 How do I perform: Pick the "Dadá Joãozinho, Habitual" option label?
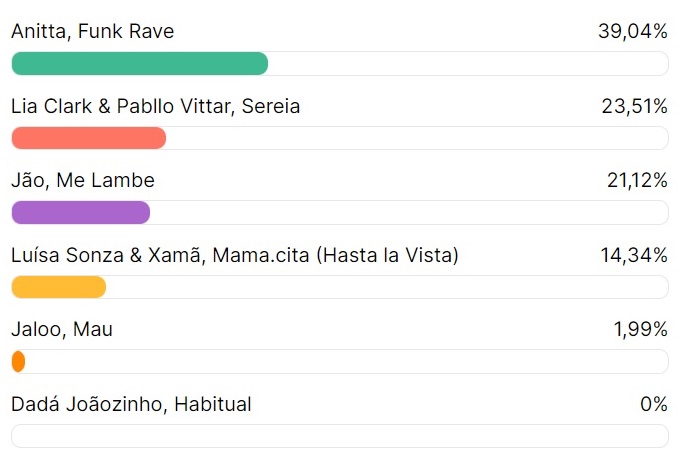[131, 405]
